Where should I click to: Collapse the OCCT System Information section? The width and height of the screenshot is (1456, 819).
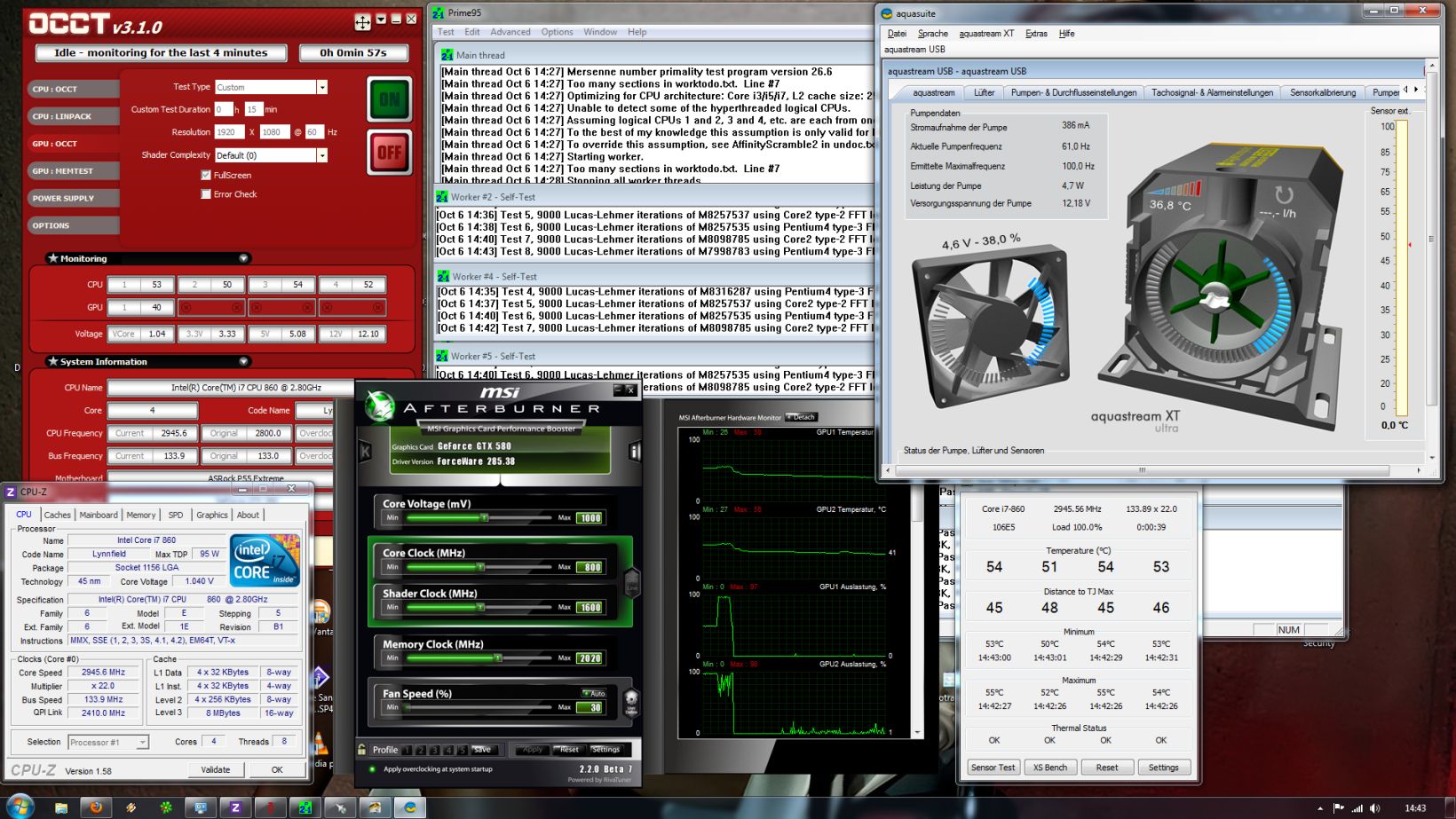coord(243,361)
